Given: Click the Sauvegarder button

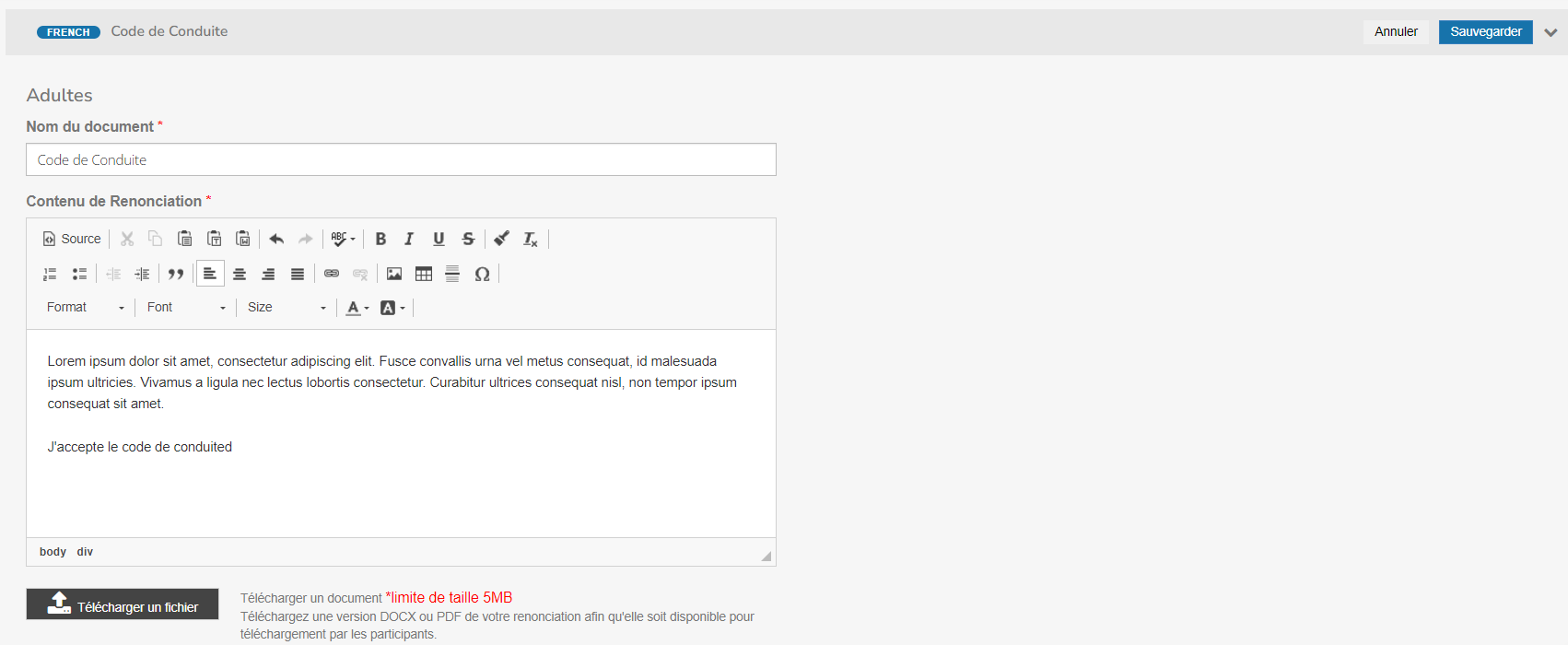Looking at the screenshot, I should (x=1485, y=31).
